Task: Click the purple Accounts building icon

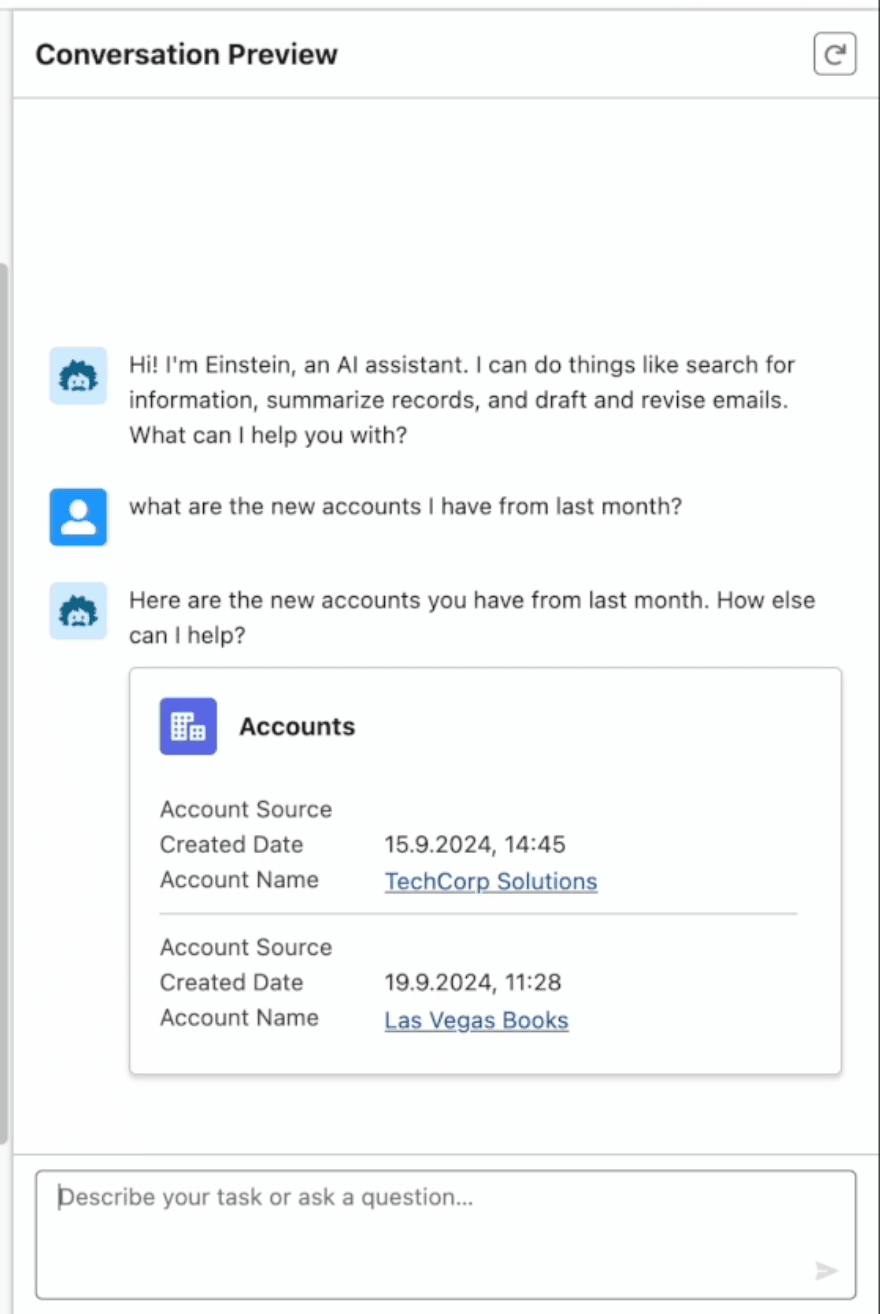Action: coord(188,726)
